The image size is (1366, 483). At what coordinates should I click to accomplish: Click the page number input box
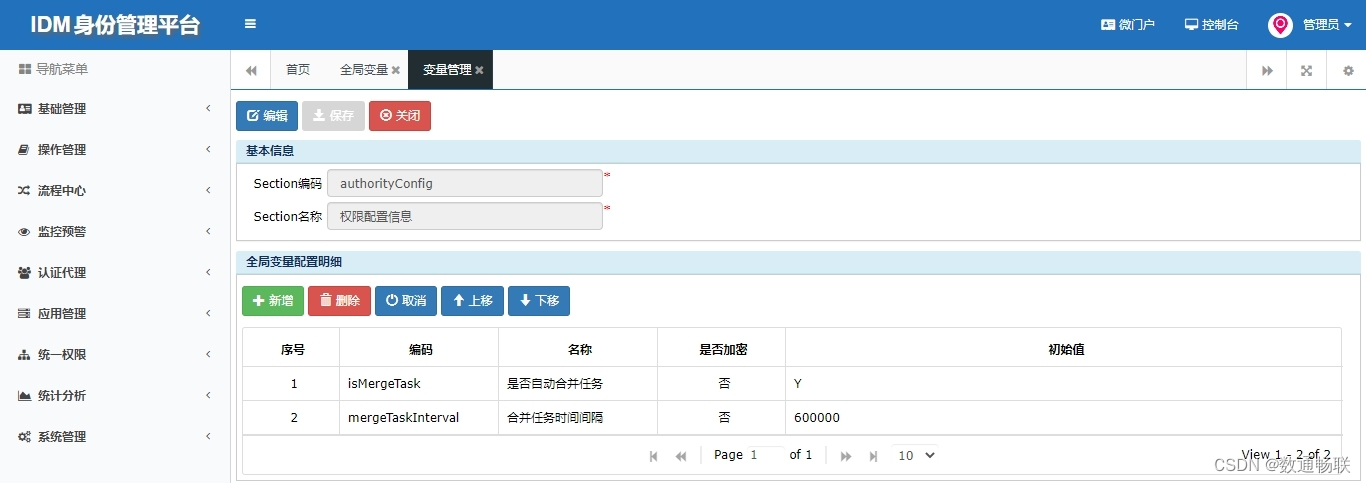coord(766,455)
